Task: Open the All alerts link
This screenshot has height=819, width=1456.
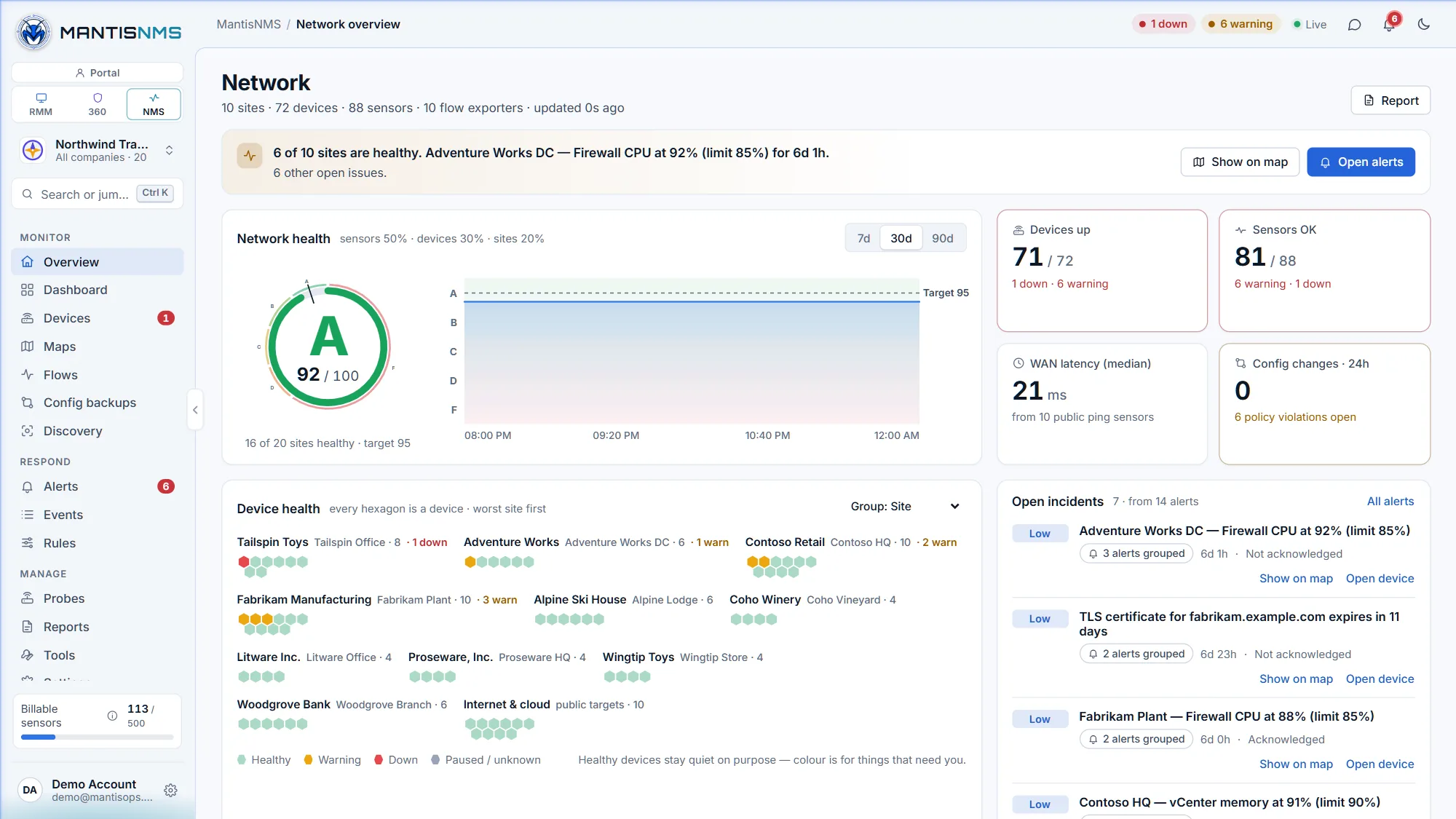Action: coord(1390,502)
